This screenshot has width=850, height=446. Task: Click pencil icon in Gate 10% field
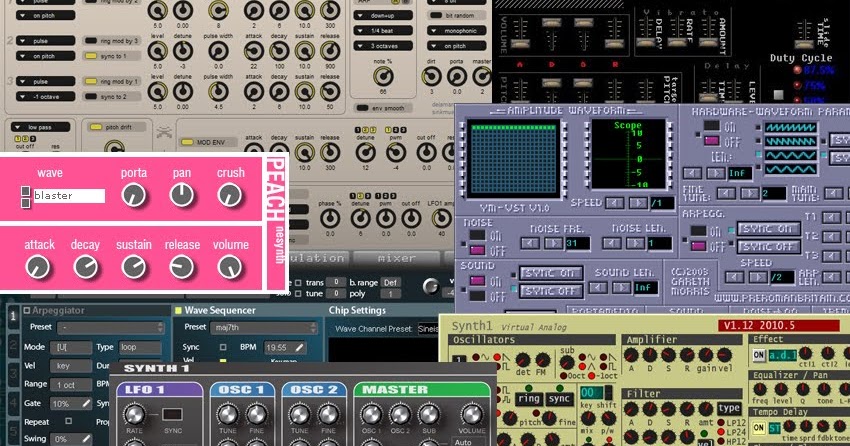[x=86, y=403]
